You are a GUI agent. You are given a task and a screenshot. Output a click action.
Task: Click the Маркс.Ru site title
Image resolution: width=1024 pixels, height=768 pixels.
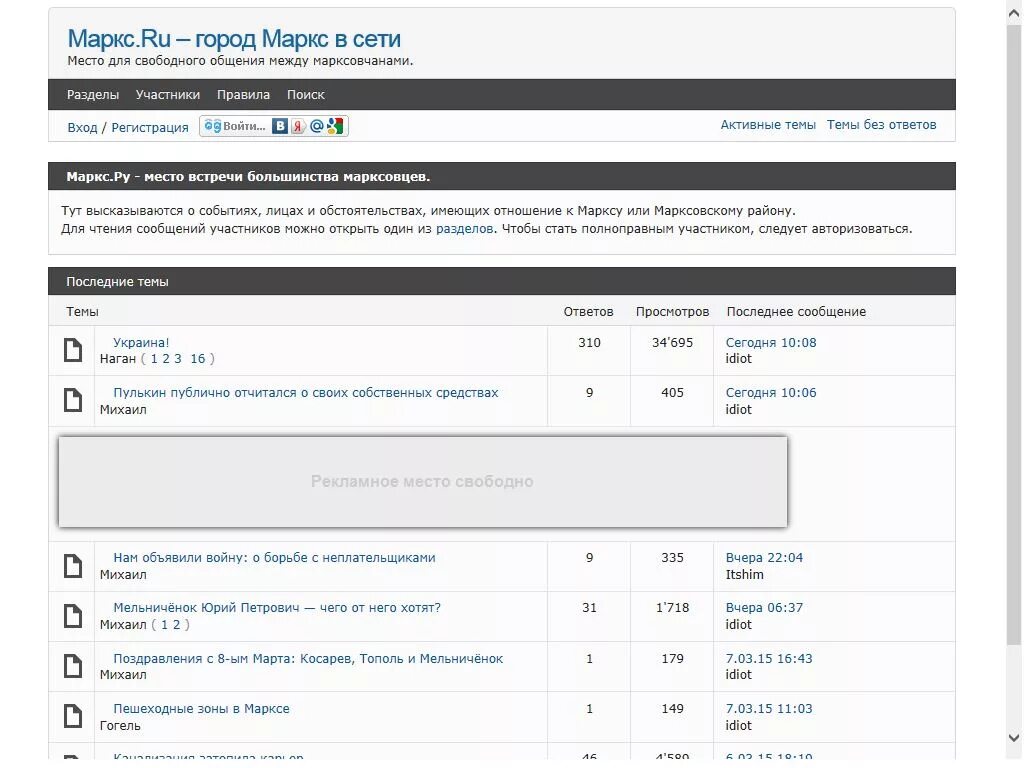coord(234,39)
